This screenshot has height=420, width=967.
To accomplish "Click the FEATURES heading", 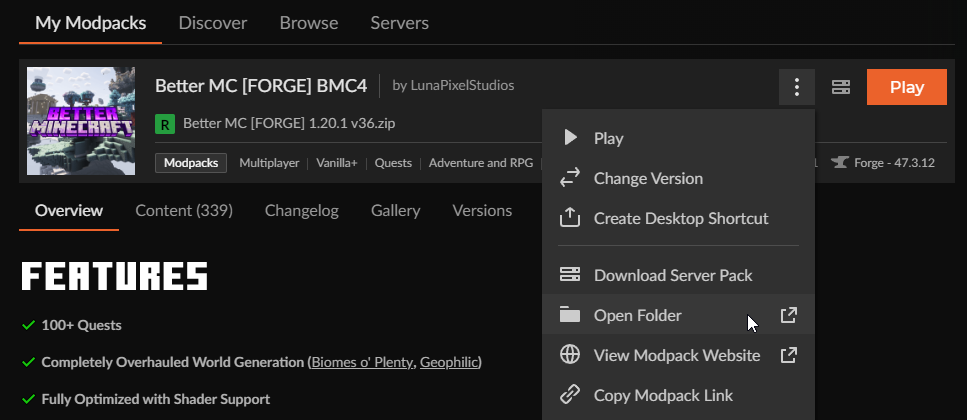I will (x=115, y=276).
